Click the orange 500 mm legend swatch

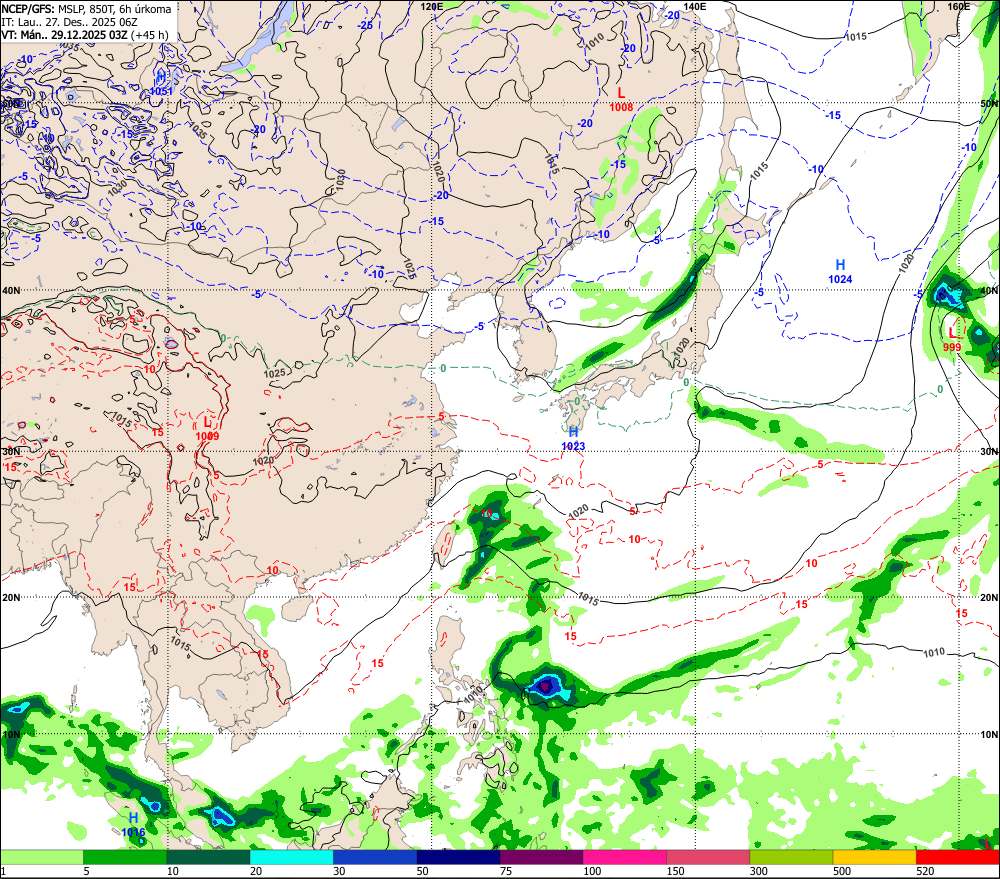[x=874, y=857]
